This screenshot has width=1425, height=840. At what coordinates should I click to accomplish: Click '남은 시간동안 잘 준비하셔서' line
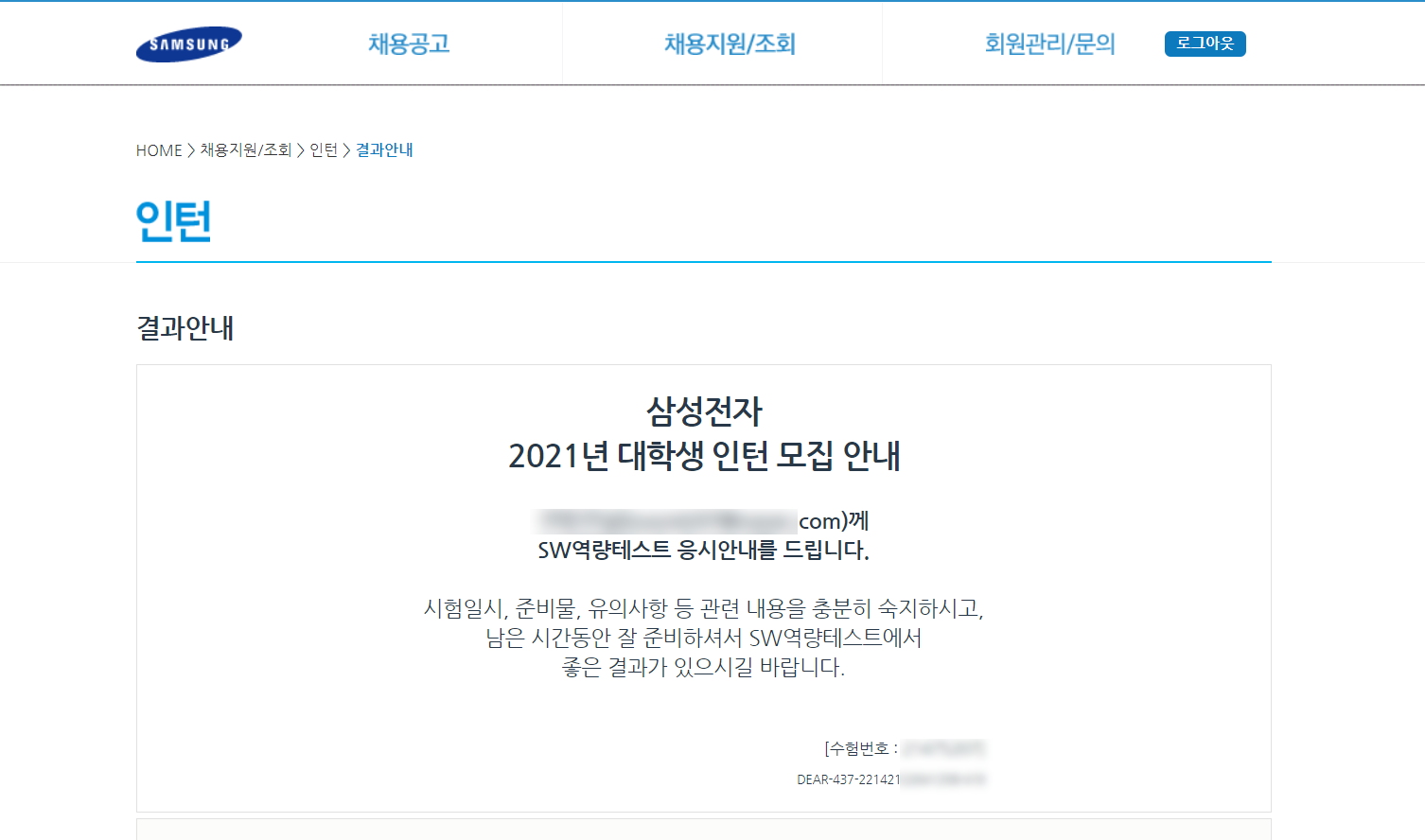704,638
